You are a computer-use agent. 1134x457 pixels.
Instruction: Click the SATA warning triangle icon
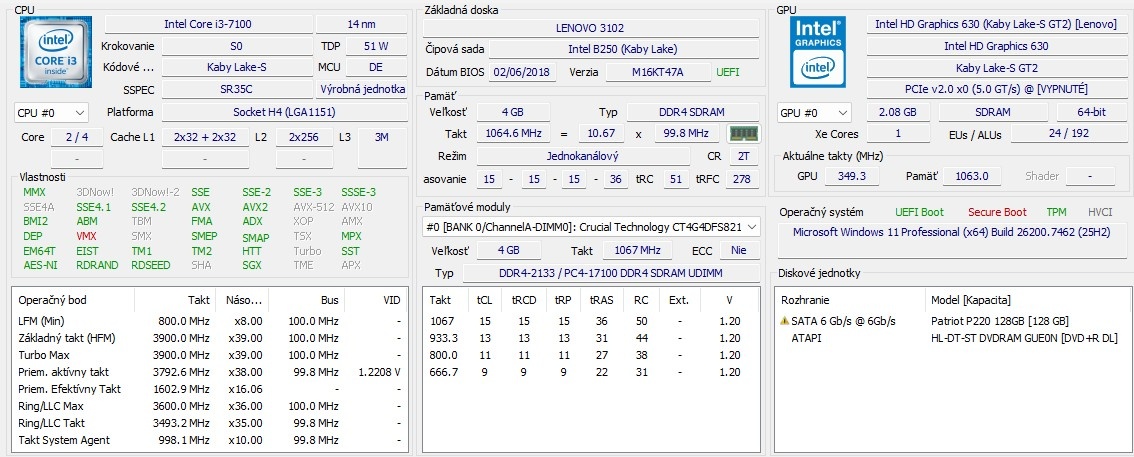784,321
